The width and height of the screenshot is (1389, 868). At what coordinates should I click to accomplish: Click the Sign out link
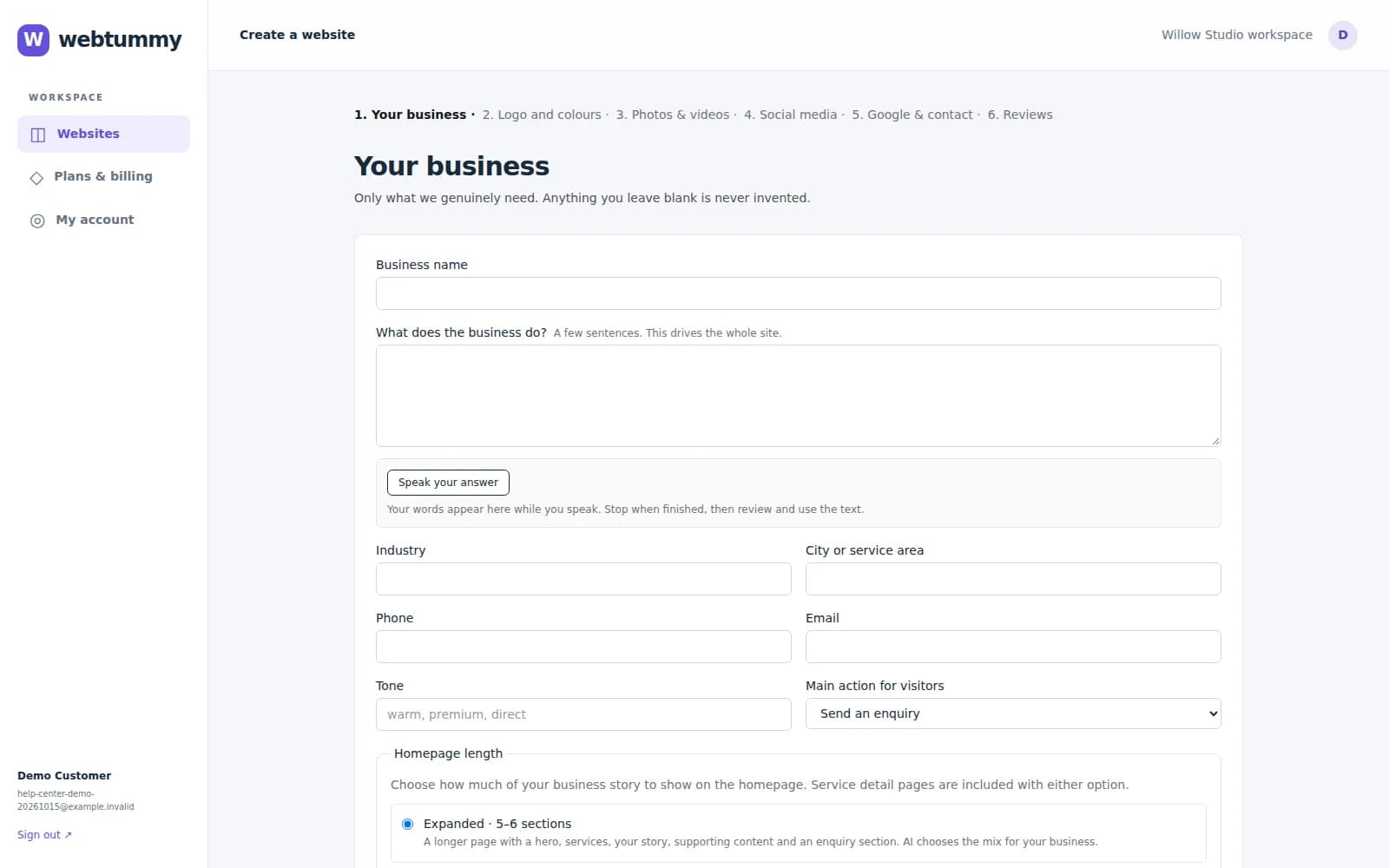44,835
